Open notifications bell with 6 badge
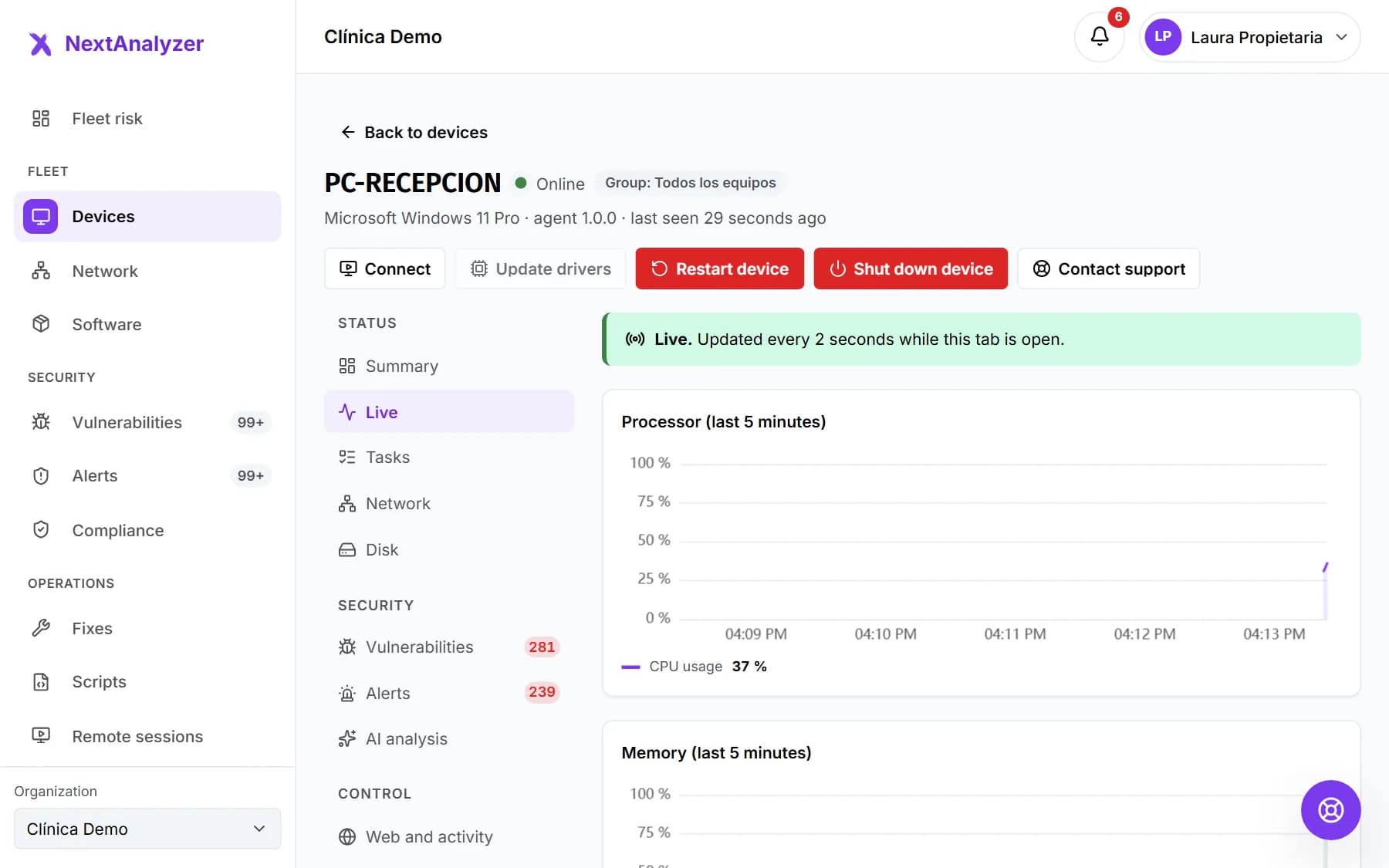Viewport: 1389px width, 868px height. (1100, 36)
